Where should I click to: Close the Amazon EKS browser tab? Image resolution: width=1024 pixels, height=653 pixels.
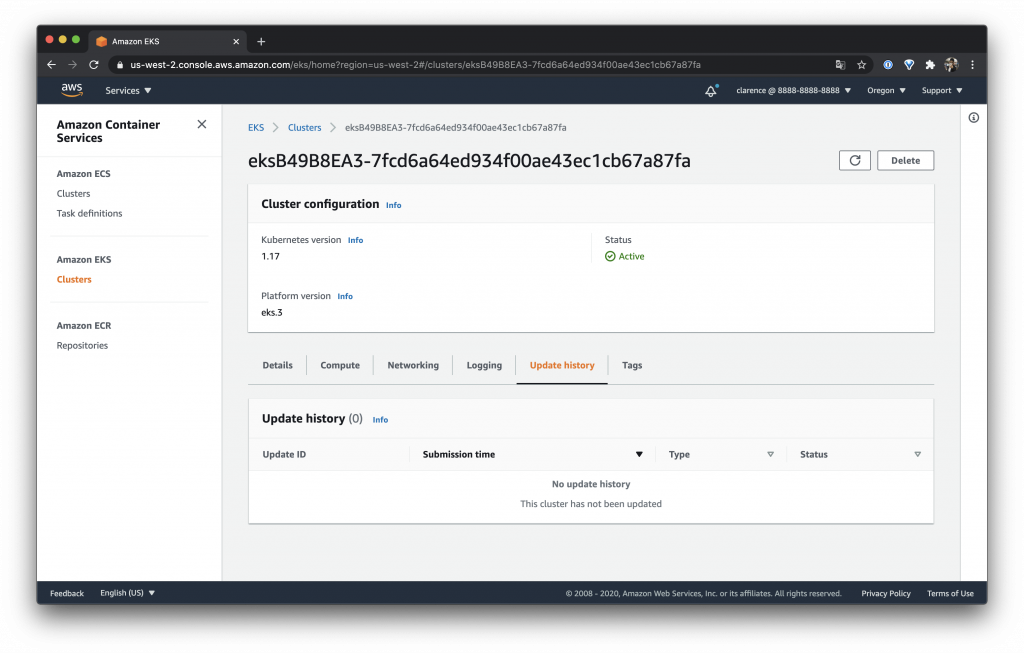(236, 41)
